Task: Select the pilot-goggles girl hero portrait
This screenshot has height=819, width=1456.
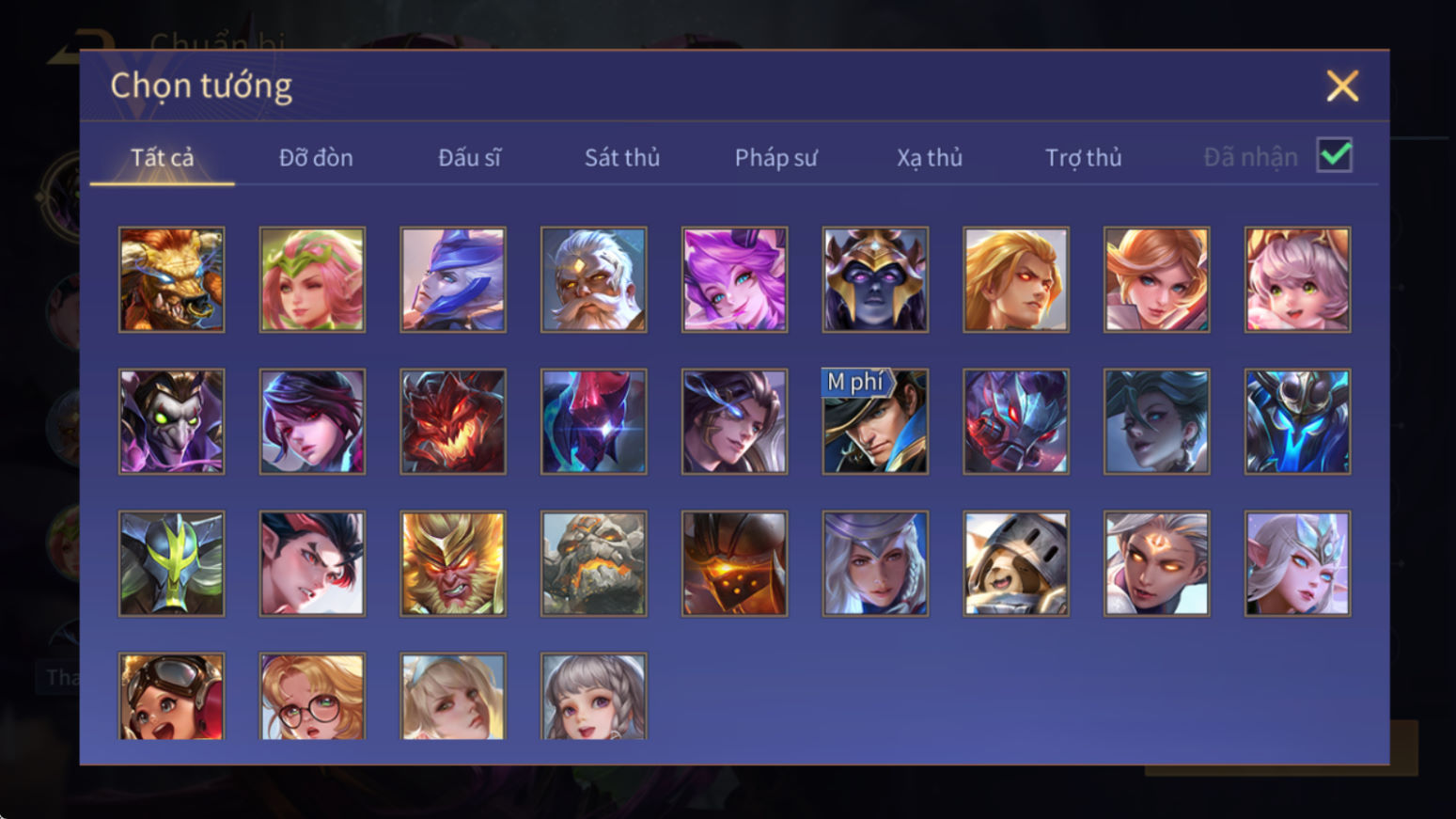Action: [171, 696]
